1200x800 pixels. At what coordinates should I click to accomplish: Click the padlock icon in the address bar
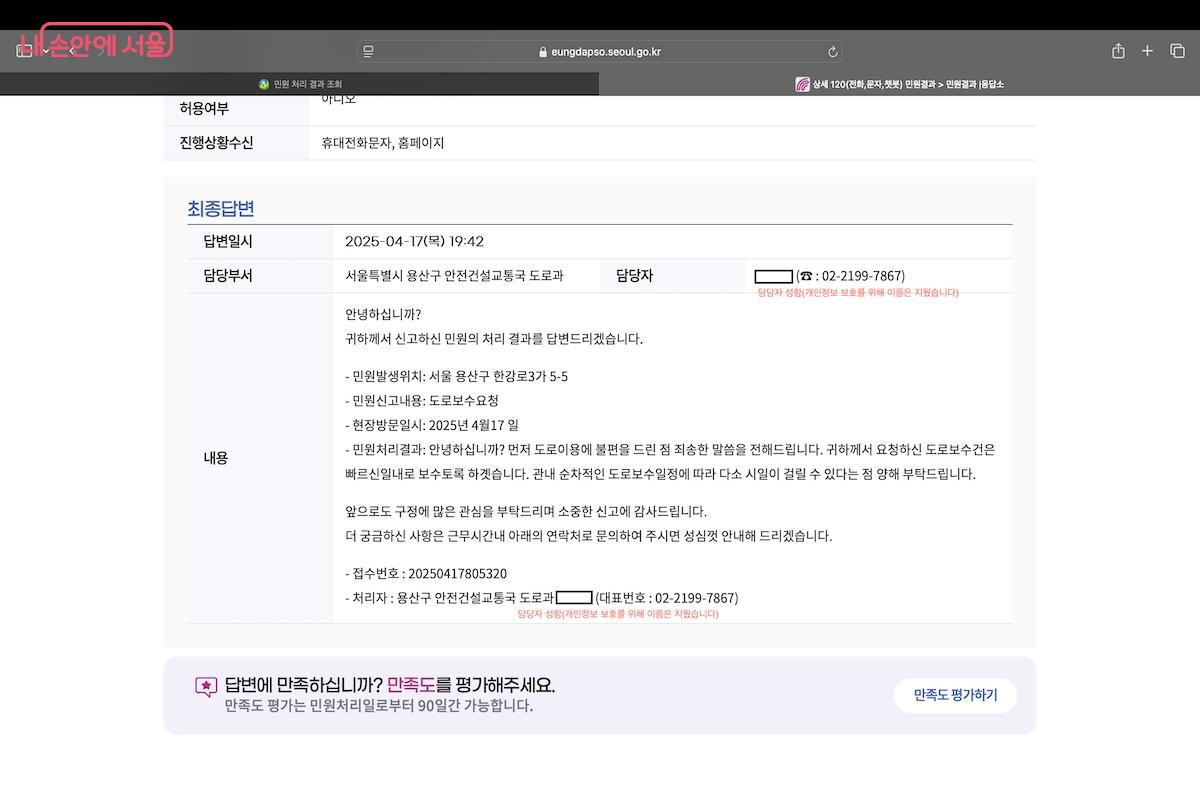(543, 51)
